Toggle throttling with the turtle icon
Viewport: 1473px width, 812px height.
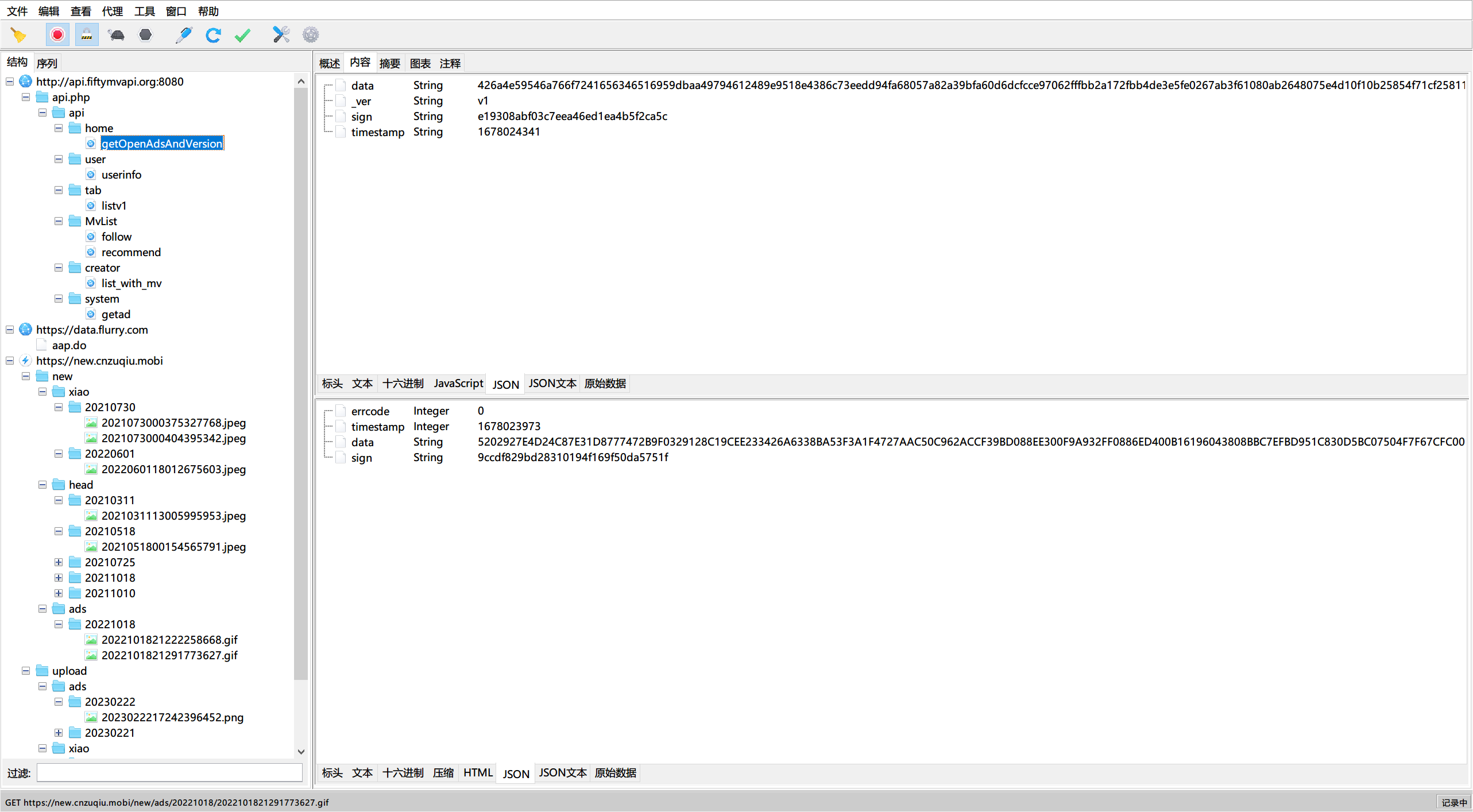(116, 35)
